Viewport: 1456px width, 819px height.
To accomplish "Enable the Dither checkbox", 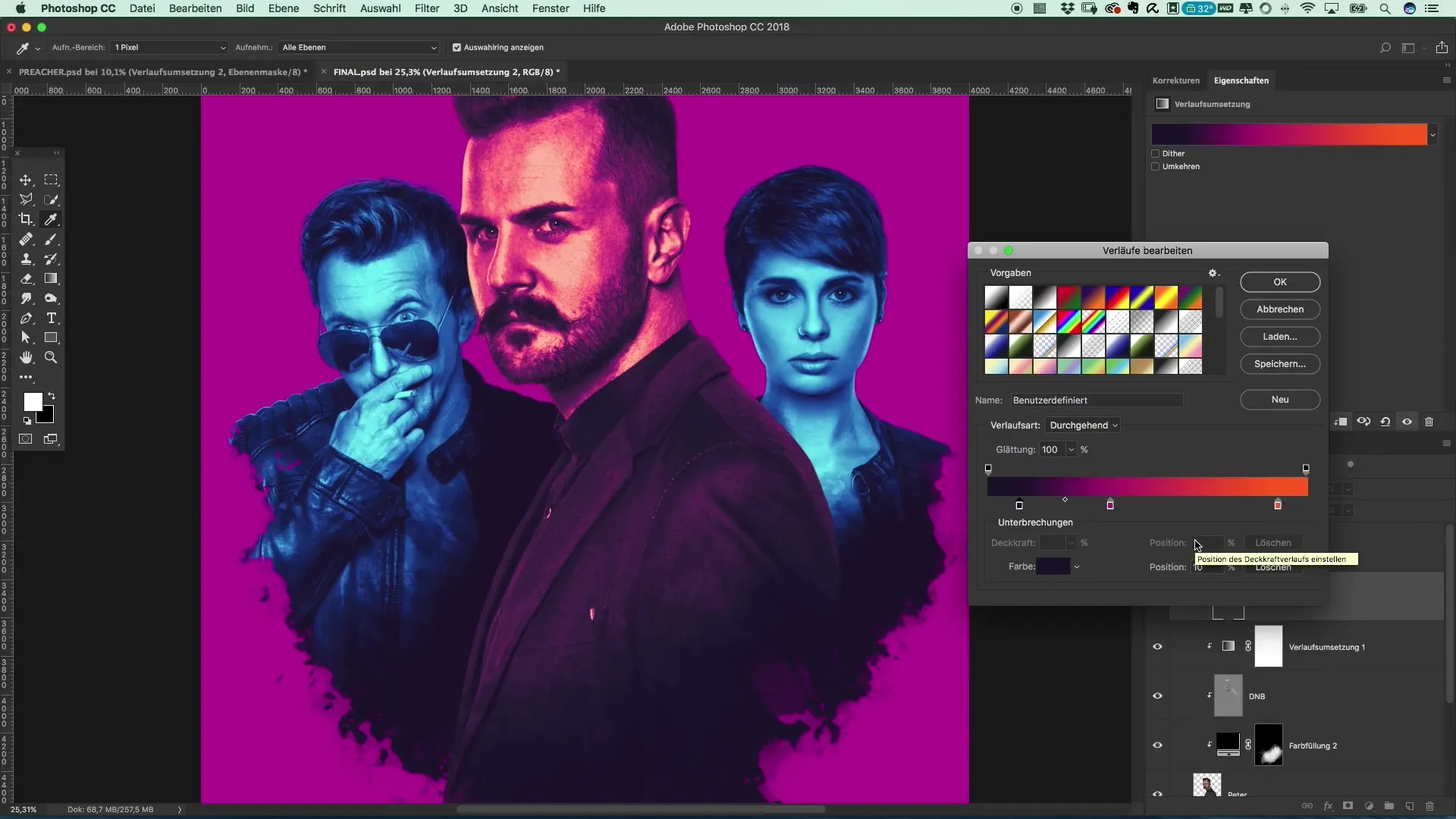I will [x=1156, y=153].
